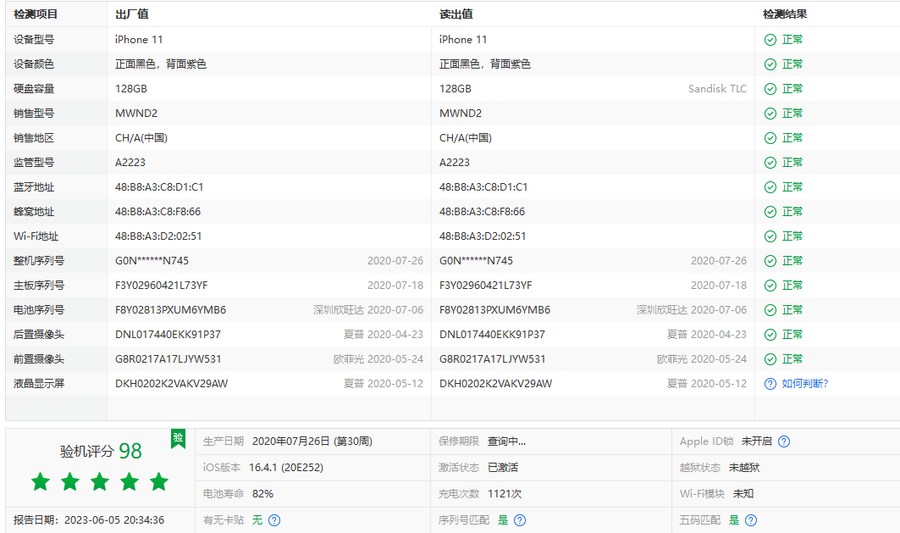Click the green check icon in 硬盘容量 row
The width and height of the screenshot is (900, 533).
click(x=770, y=89)
